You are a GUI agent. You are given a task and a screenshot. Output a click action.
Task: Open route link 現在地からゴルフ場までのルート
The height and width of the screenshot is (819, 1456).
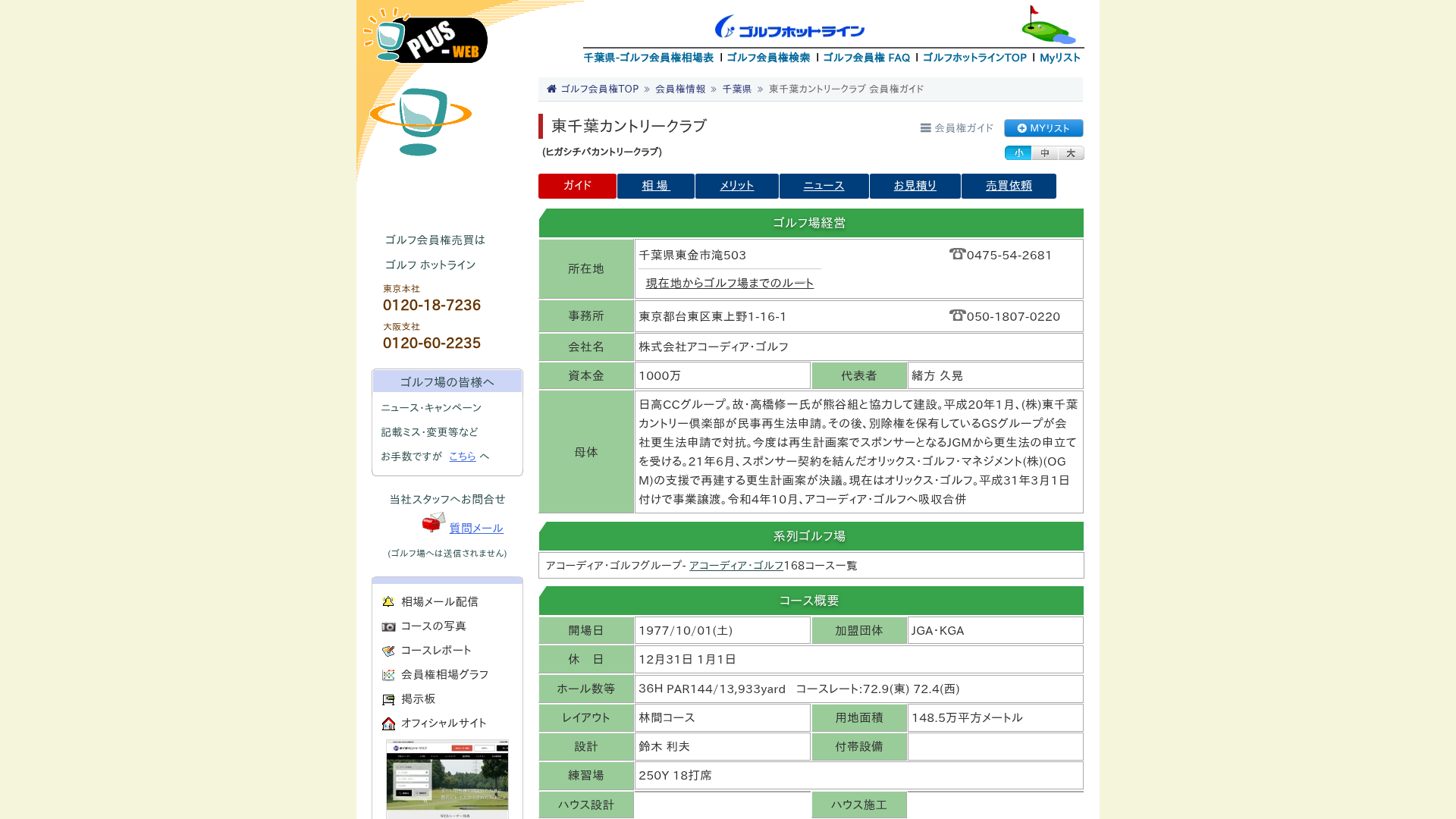pos(730,283)
